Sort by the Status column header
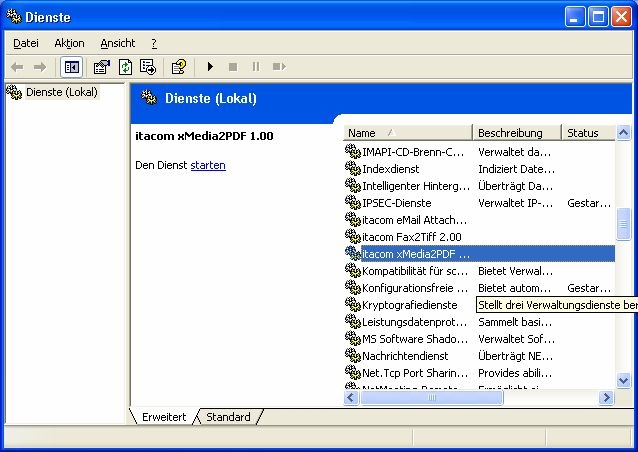Viewport: 638px width, 452px height. pos(588,133)
